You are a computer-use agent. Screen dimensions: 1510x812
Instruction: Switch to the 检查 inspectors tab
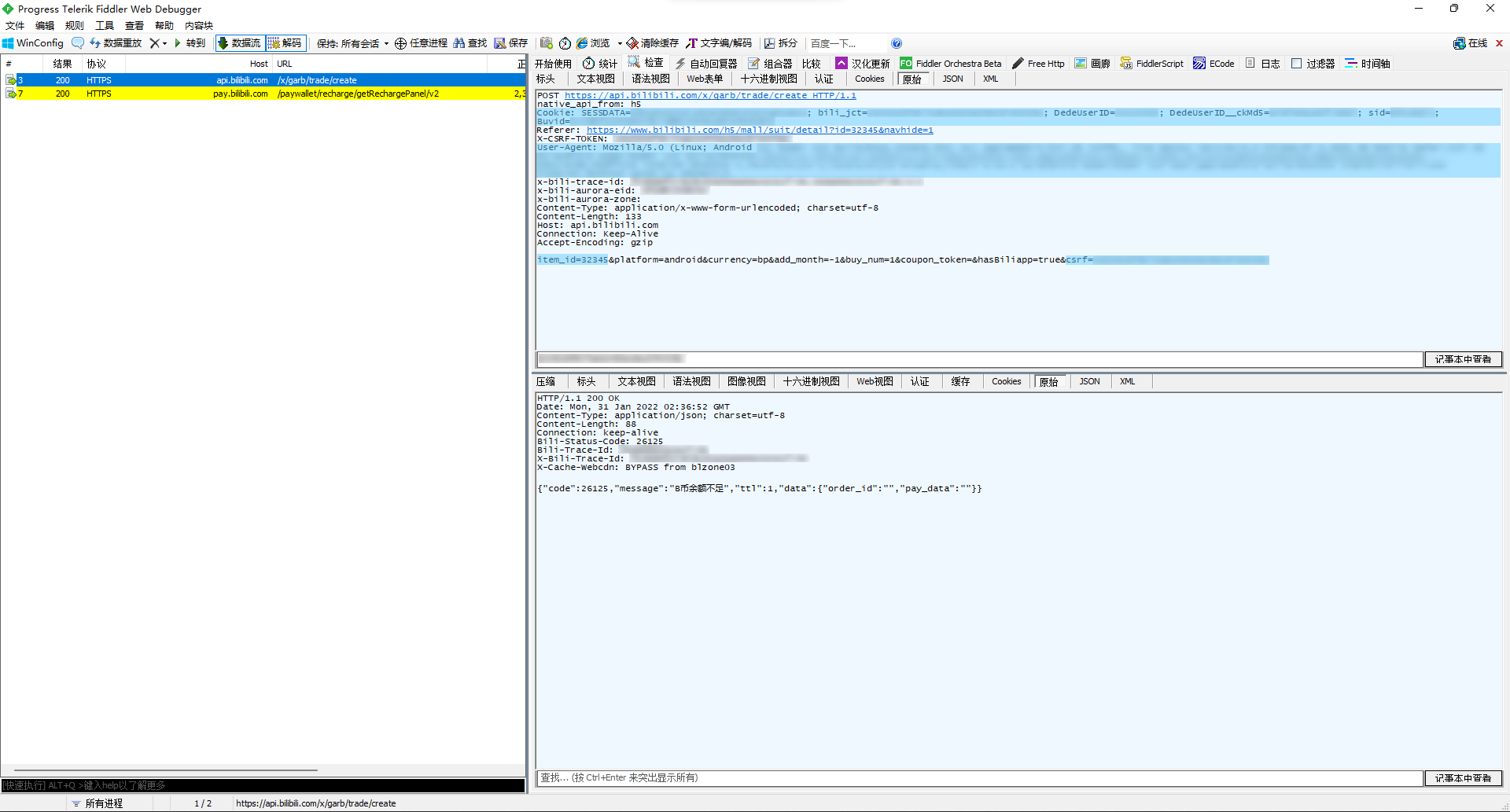click(646, 63)
